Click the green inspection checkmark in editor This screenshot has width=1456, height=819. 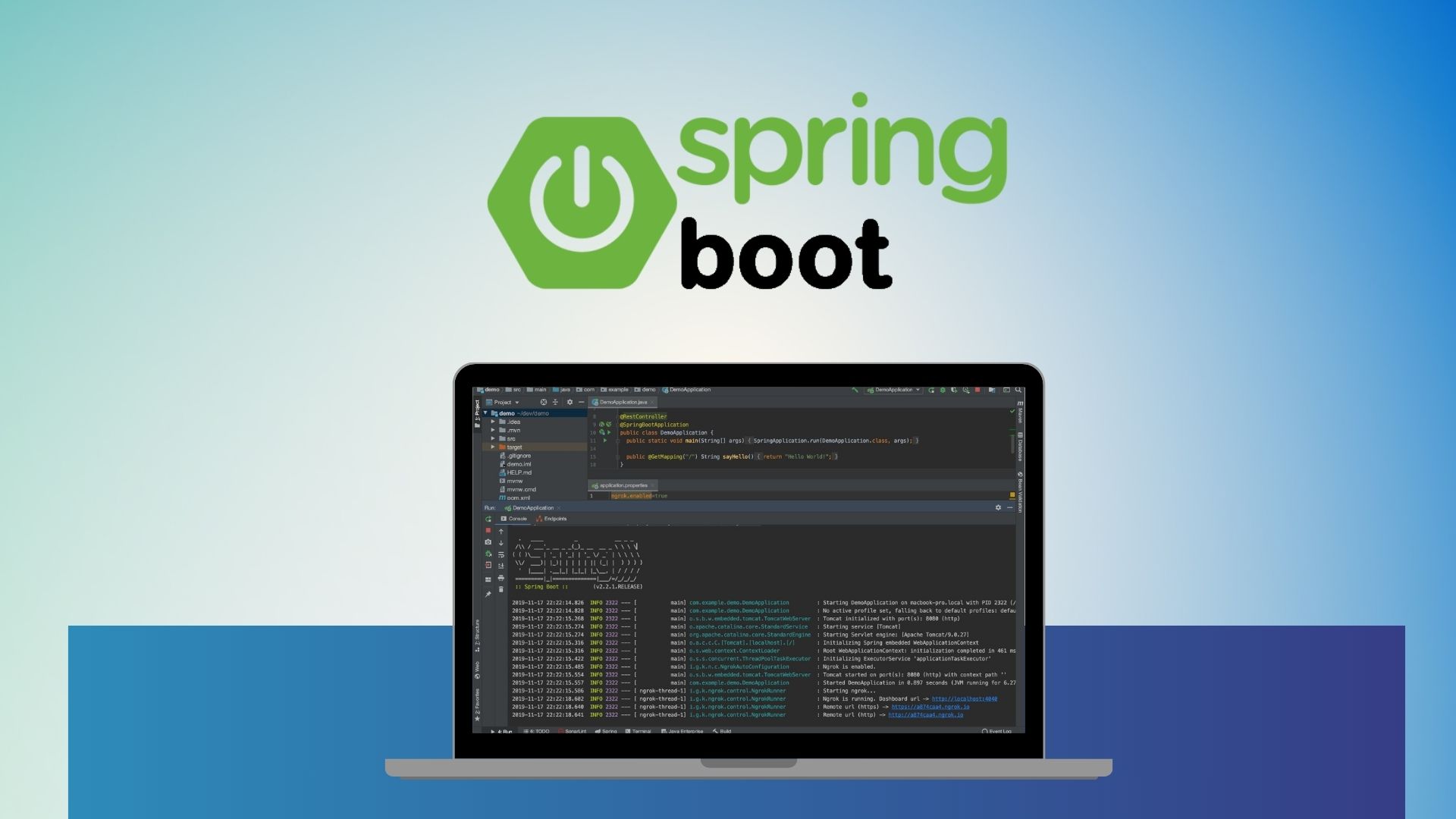click(1012, 411)
